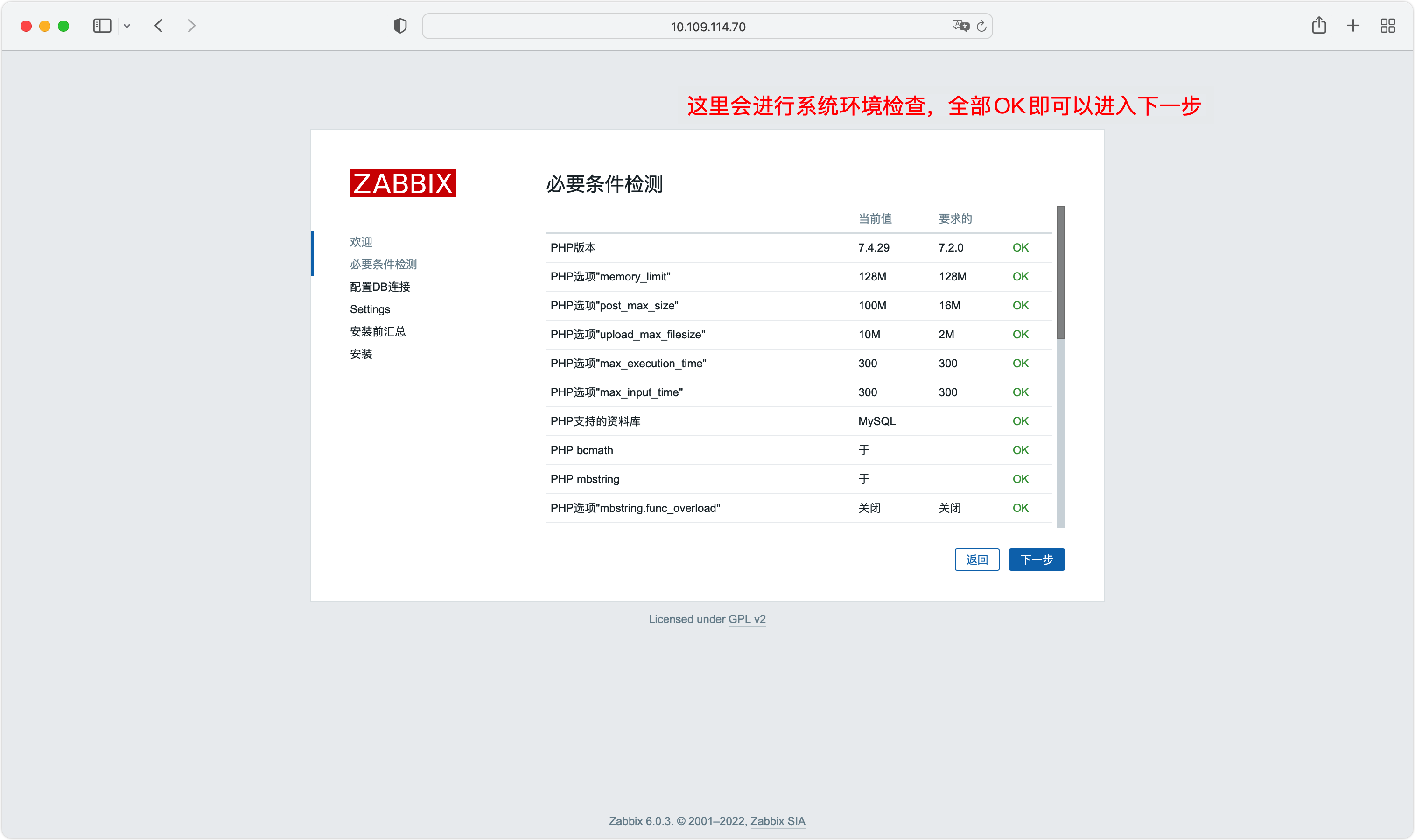This screenshot has height=840, width=1415.
Task: Click the 100M current value
Action: coord(872,305)
